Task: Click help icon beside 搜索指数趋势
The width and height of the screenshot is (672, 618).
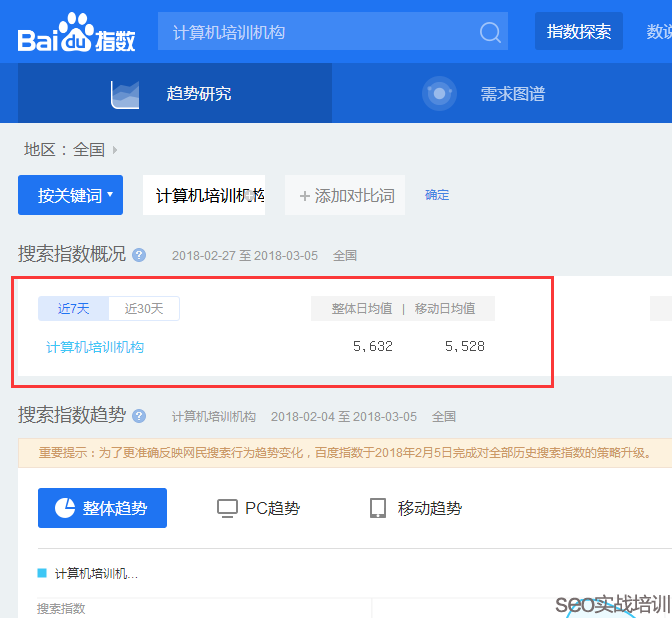Action: click(139, 416)
